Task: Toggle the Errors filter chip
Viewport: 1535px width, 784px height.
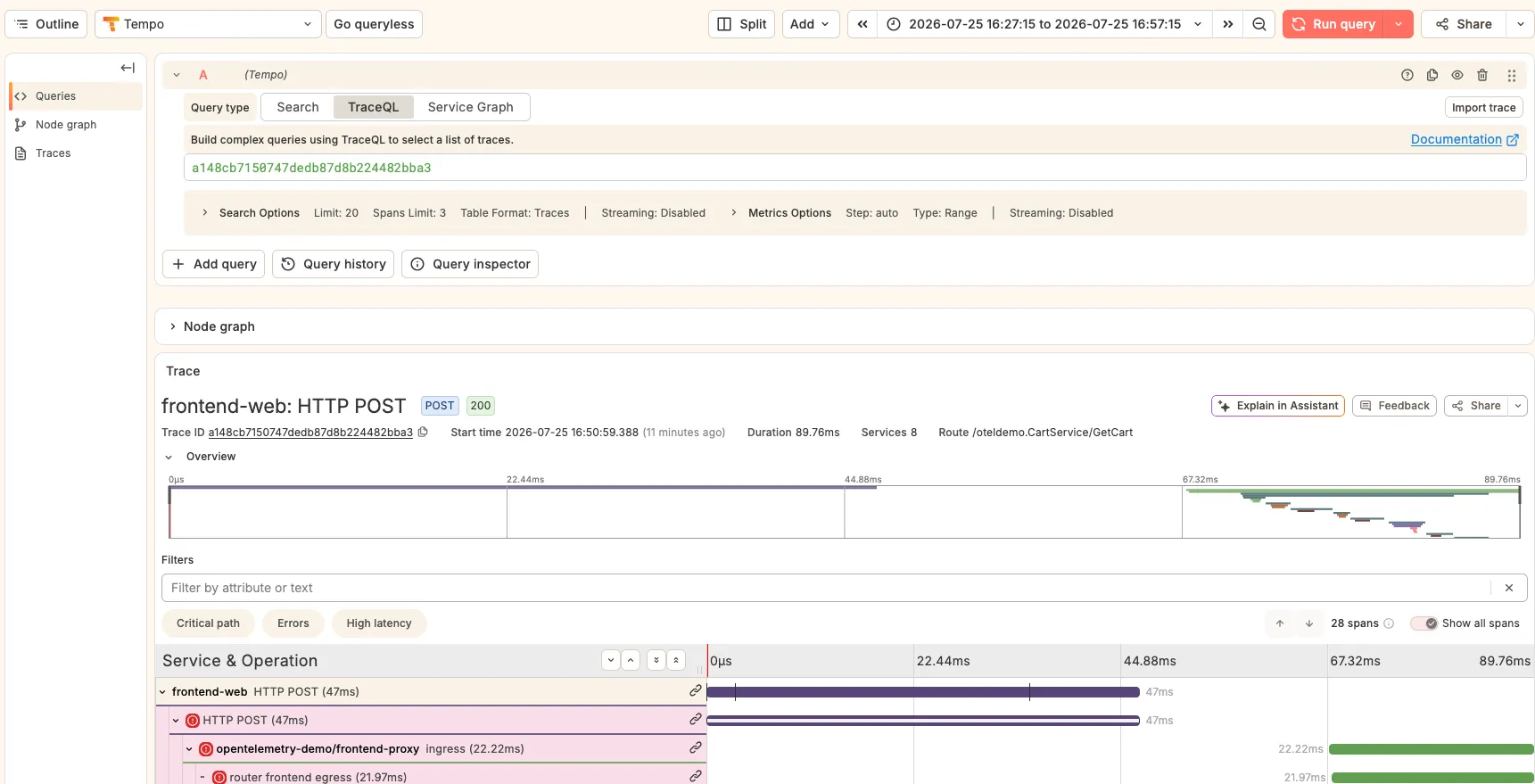Action: point(293,623)
